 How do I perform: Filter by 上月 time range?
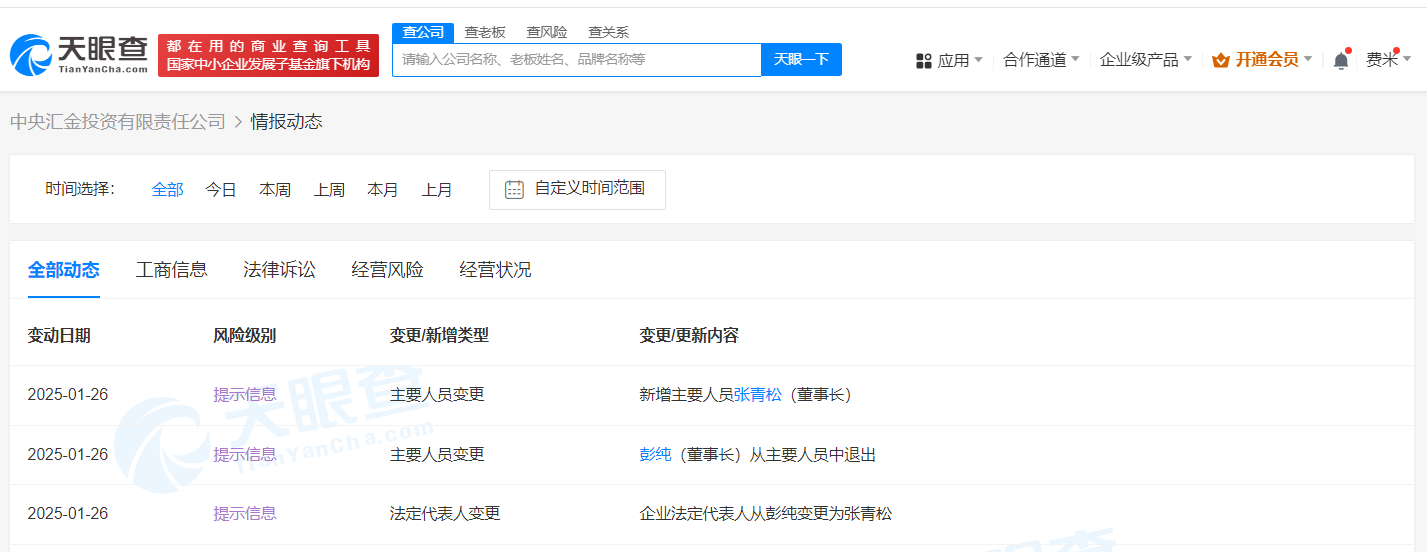pyautogui.click(x=437, y=190)
